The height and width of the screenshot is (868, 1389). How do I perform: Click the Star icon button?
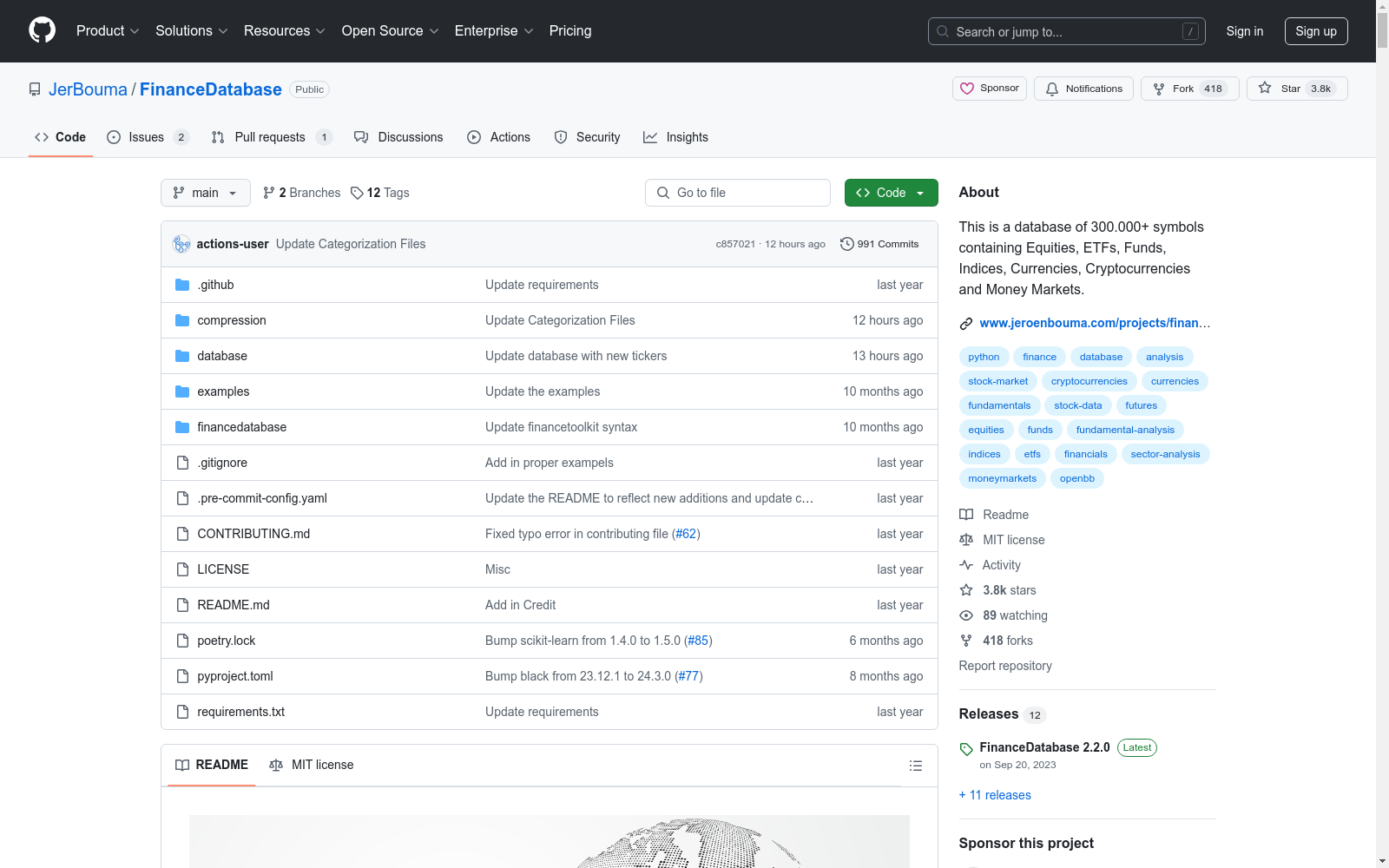[x=1265, y=88]
